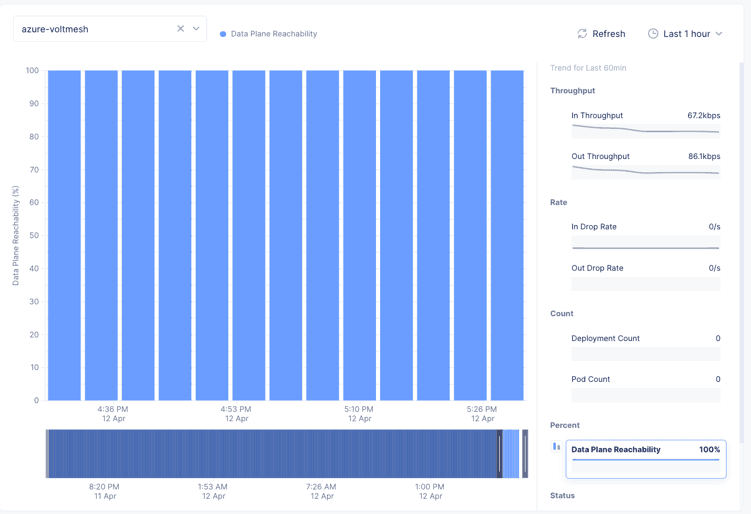This screenshot has height=514, width=751.
Task: Select the In Throughput metric card
Action: pyautogui.click(x=645, y=123)
